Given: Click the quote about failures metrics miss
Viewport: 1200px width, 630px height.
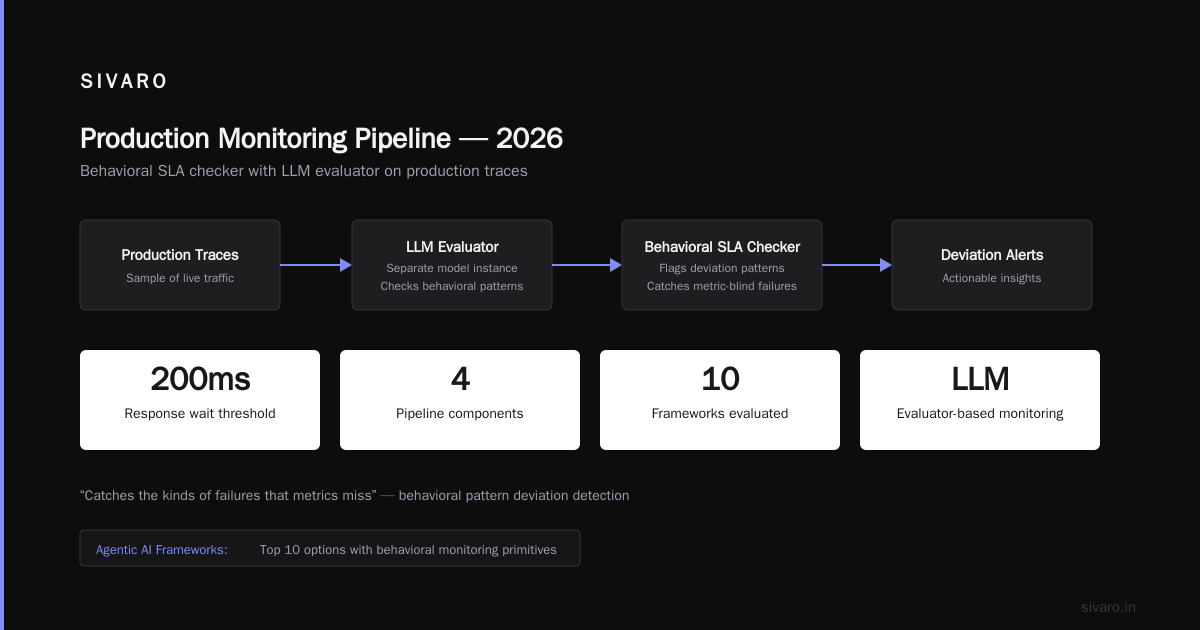Looking at the screenshot, I should tap(355, 495).
